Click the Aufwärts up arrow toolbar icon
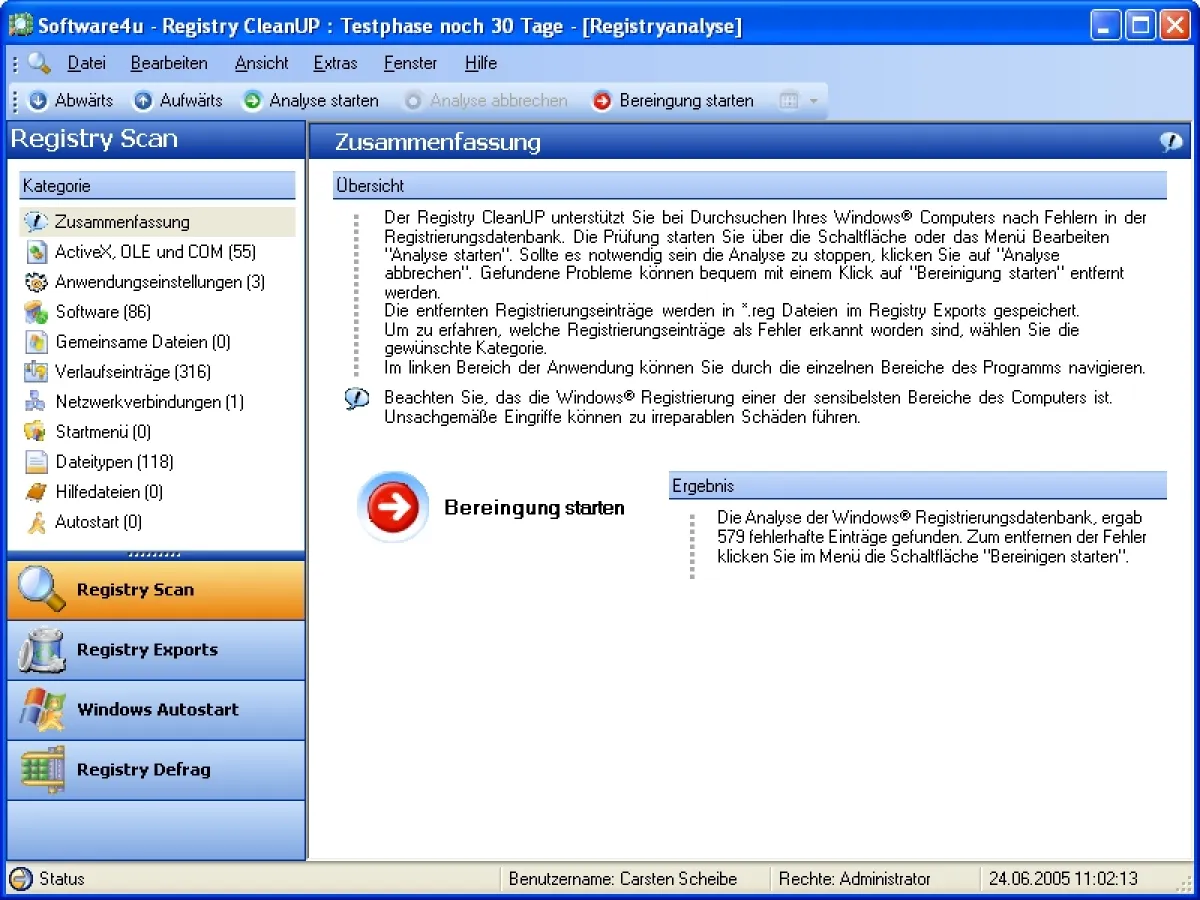This screenshot has height=900, width=1200. pyautogui.click(x=143, y=101)
